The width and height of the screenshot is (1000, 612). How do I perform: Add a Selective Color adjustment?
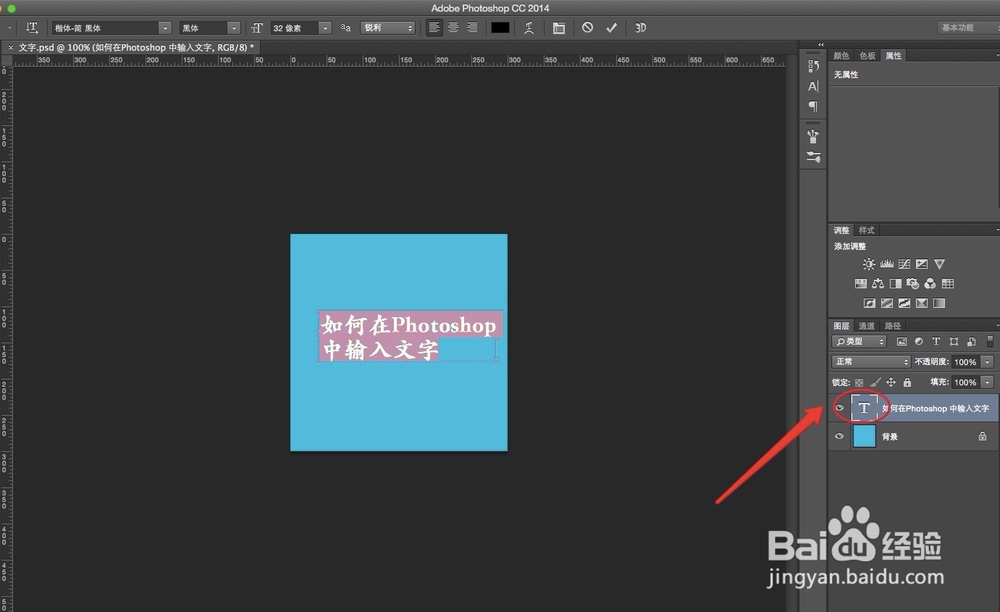tap(922, 303)
